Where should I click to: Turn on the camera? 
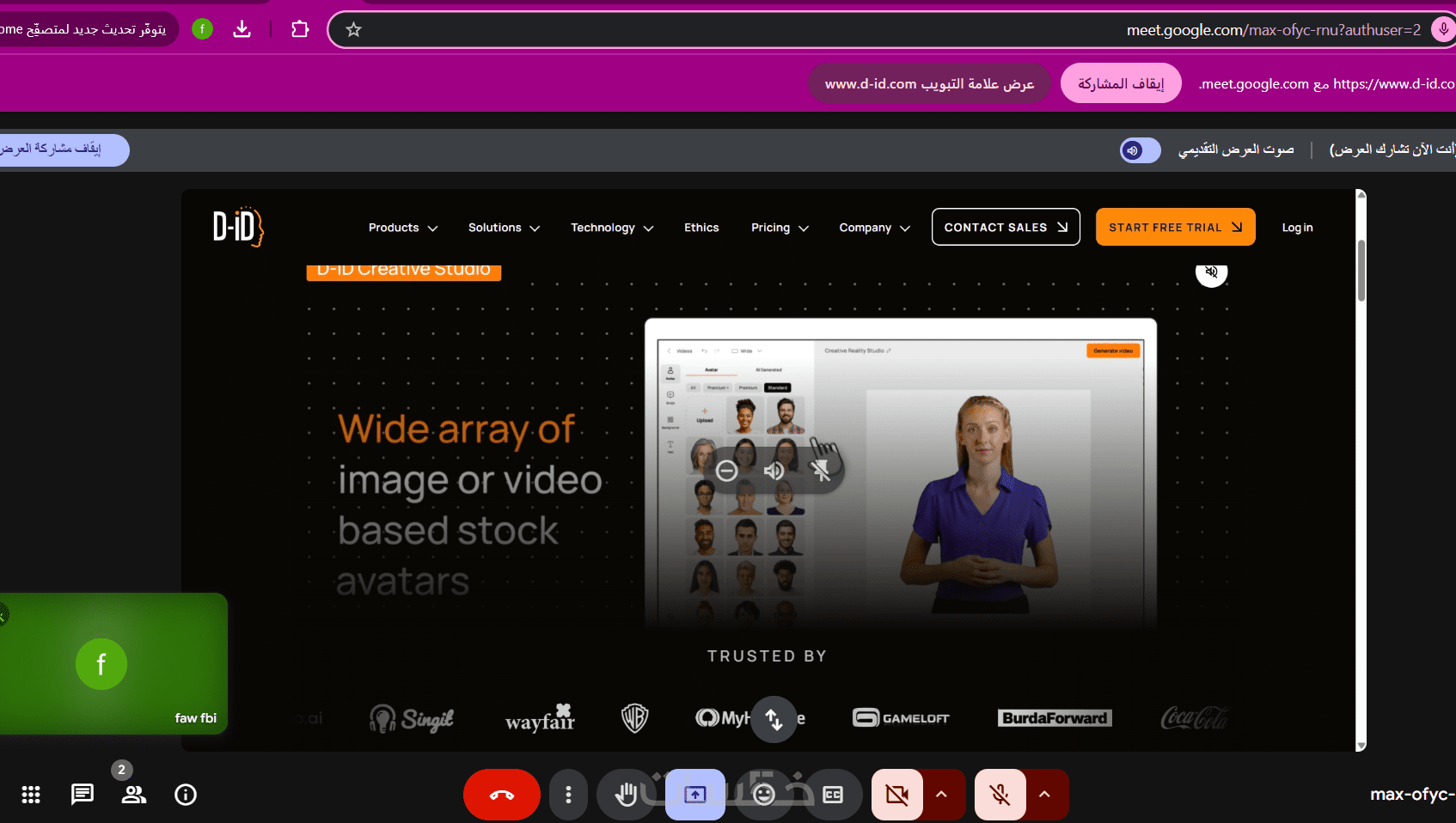pos(897,795)
